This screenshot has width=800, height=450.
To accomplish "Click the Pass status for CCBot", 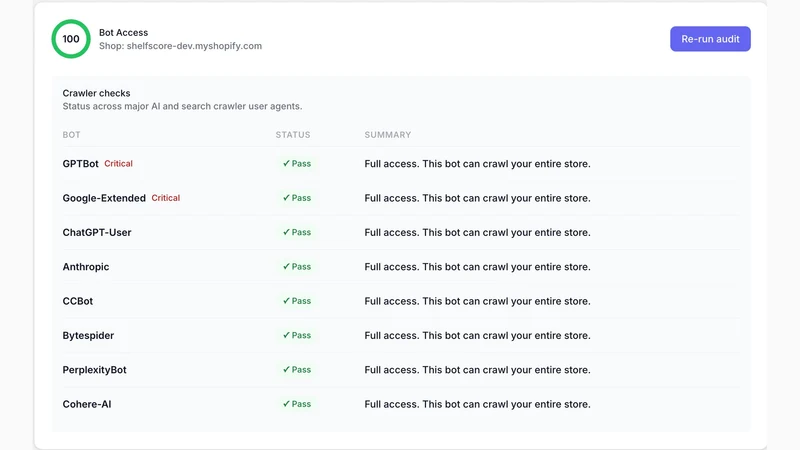I will (297, 301).
